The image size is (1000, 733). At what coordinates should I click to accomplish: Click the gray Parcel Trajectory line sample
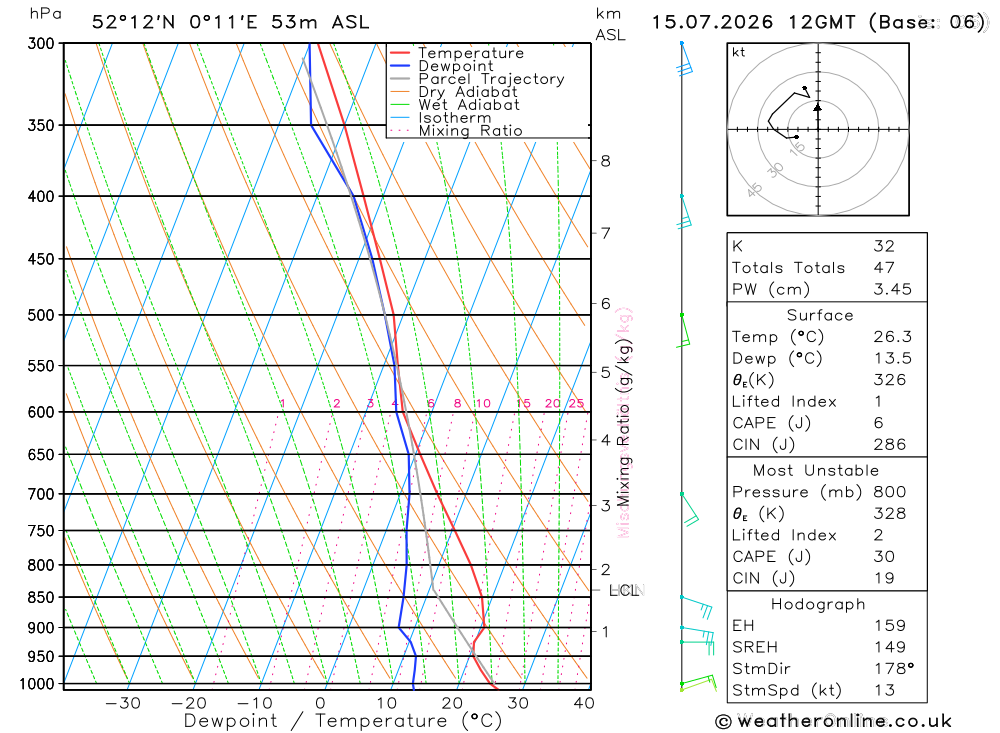(400, 79)
